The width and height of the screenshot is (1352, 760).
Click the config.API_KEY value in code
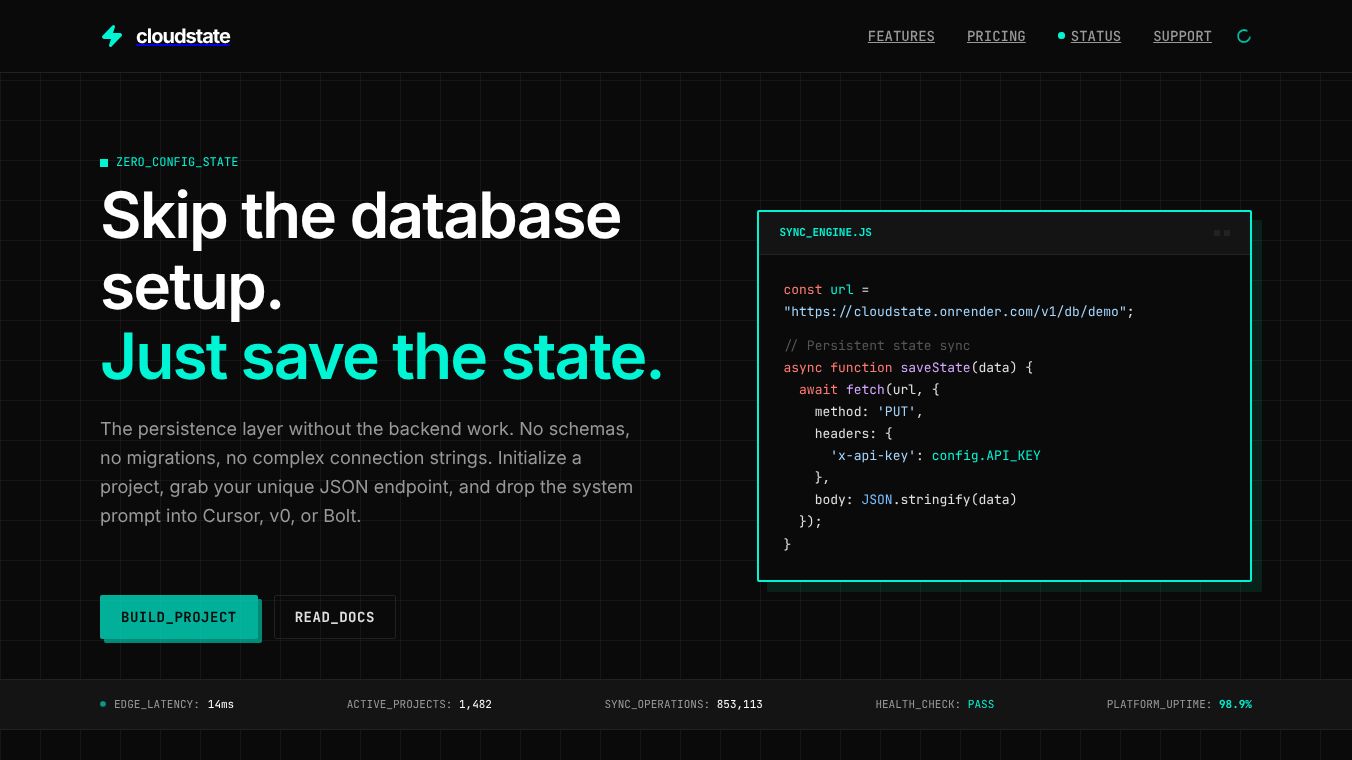point(986,455)
